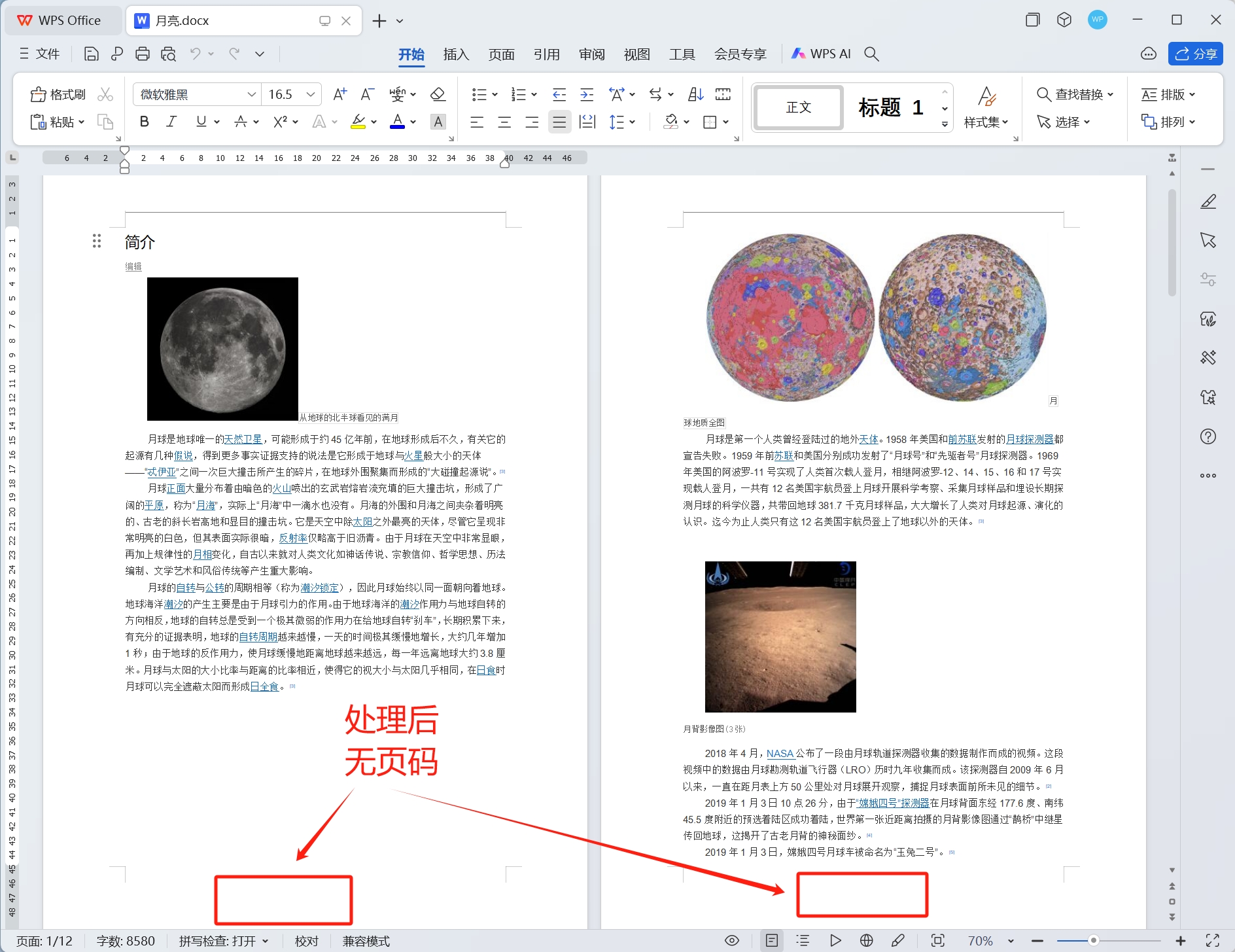
Task: Toggle bold on the selected text
Action: coord(144,122)
